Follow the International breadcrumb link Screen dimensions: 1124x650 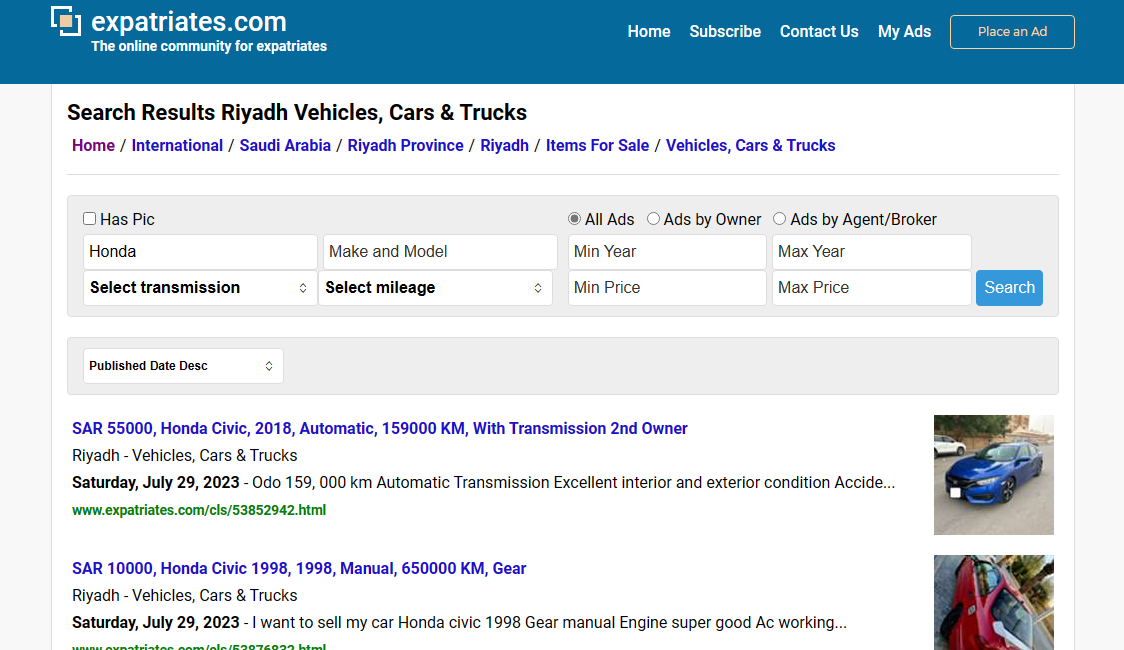point(177,145)
